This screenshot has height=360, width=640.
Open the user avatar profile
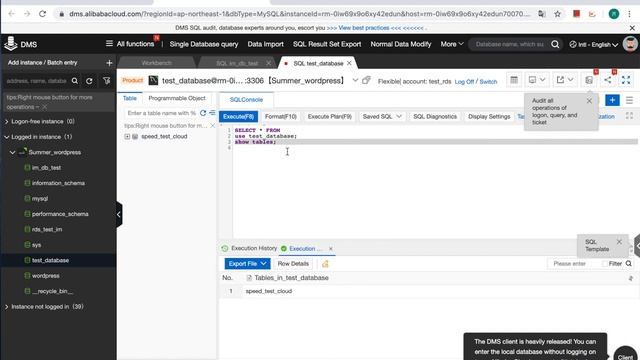(630, 44)
